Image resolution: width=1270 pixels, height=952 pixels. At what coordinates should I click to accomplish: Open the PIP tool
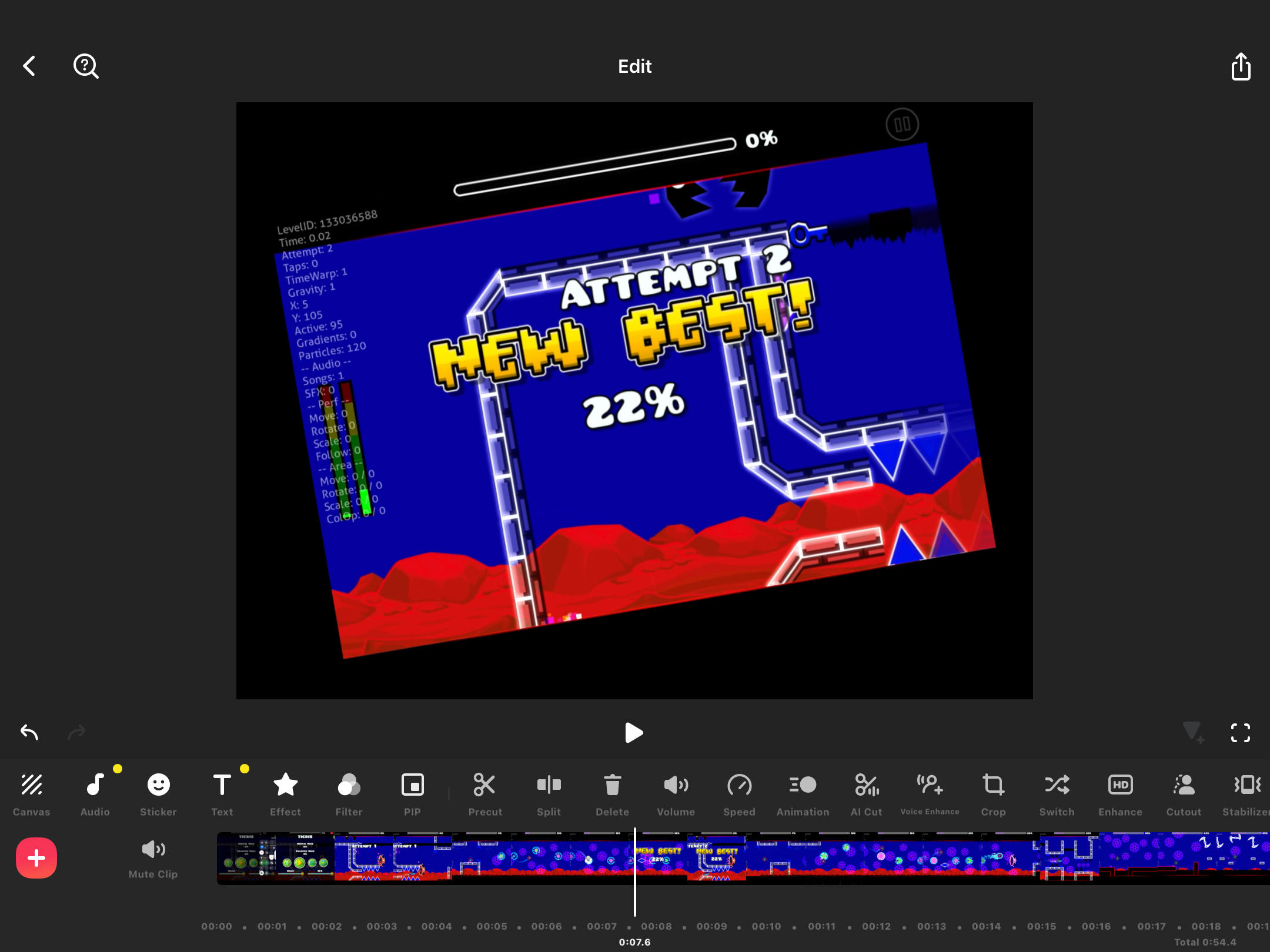(413, 795)
